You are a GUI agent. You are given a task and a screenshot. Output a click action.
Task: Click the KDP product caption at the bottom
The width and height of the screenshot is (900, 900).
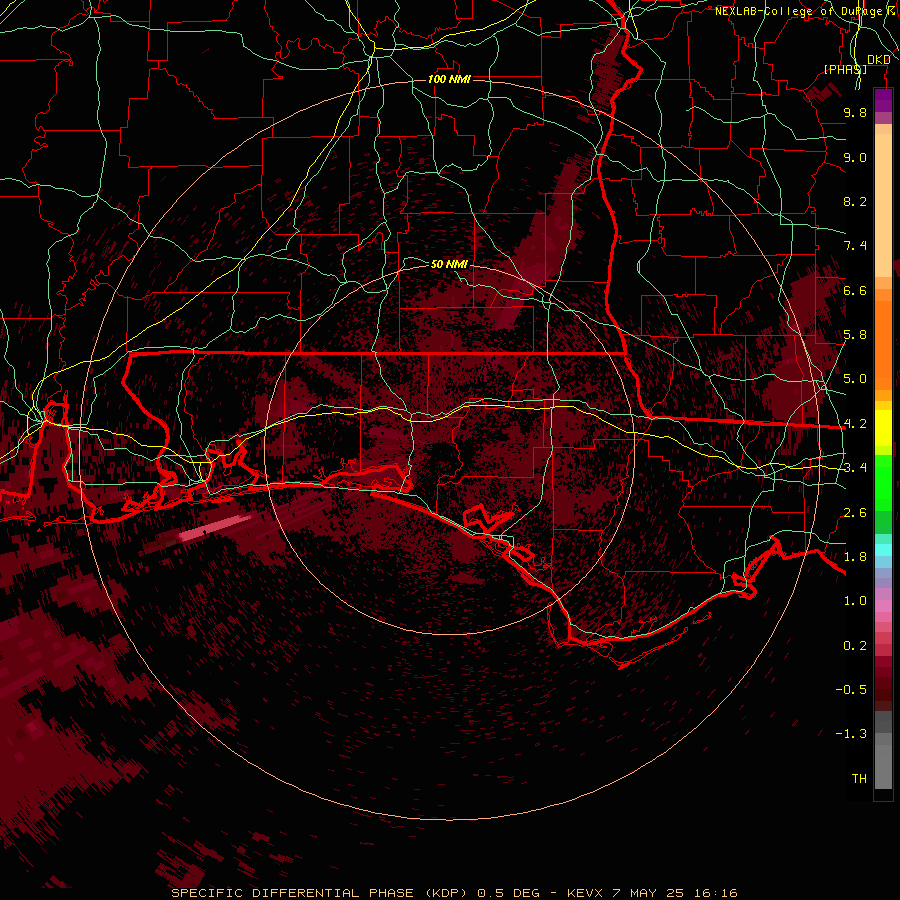tap(455, 893)
